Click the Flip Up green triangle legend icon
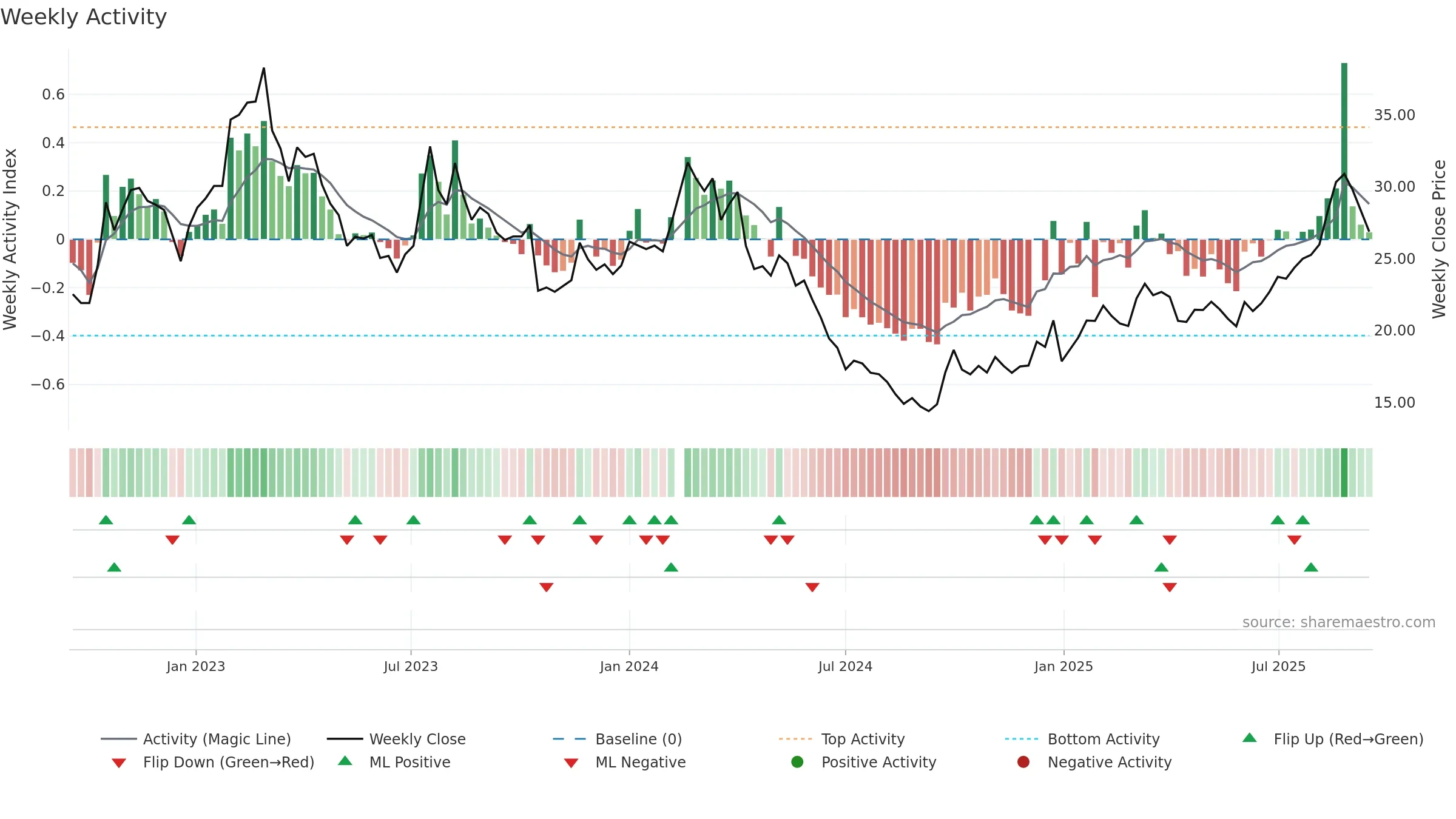 1250,738
